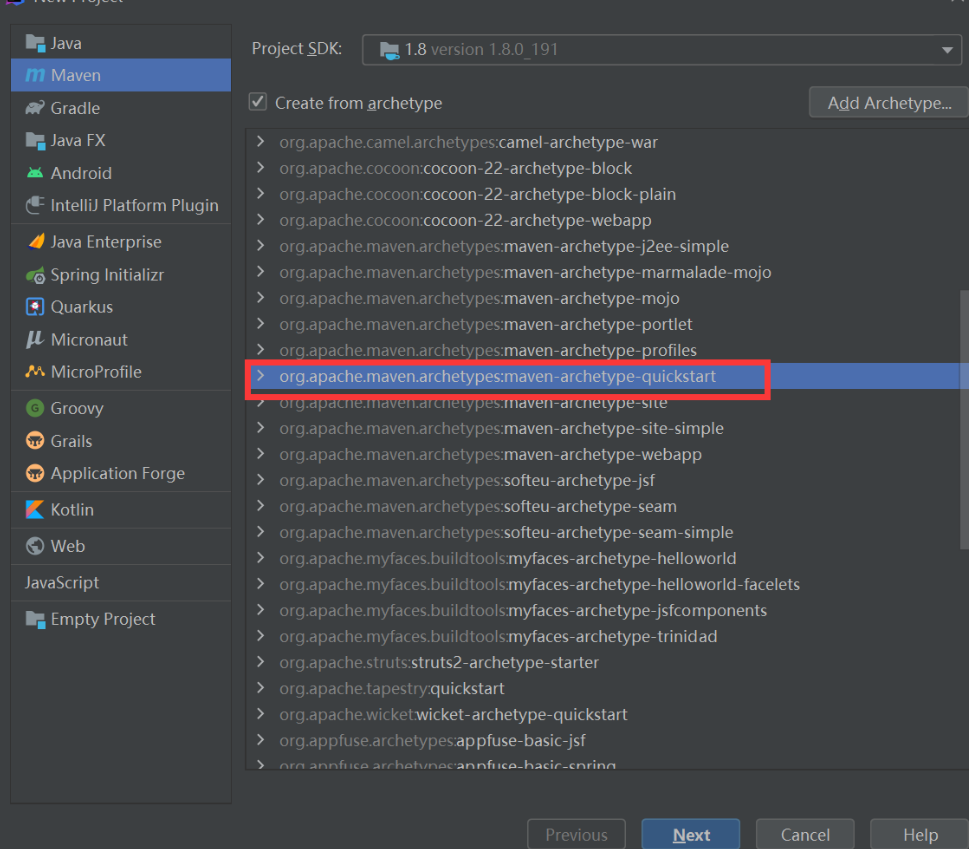Viewport: 970px width, 849px height.
Task: Click the SDK folder icon in combo box
Action: click(x=389, y=50)
